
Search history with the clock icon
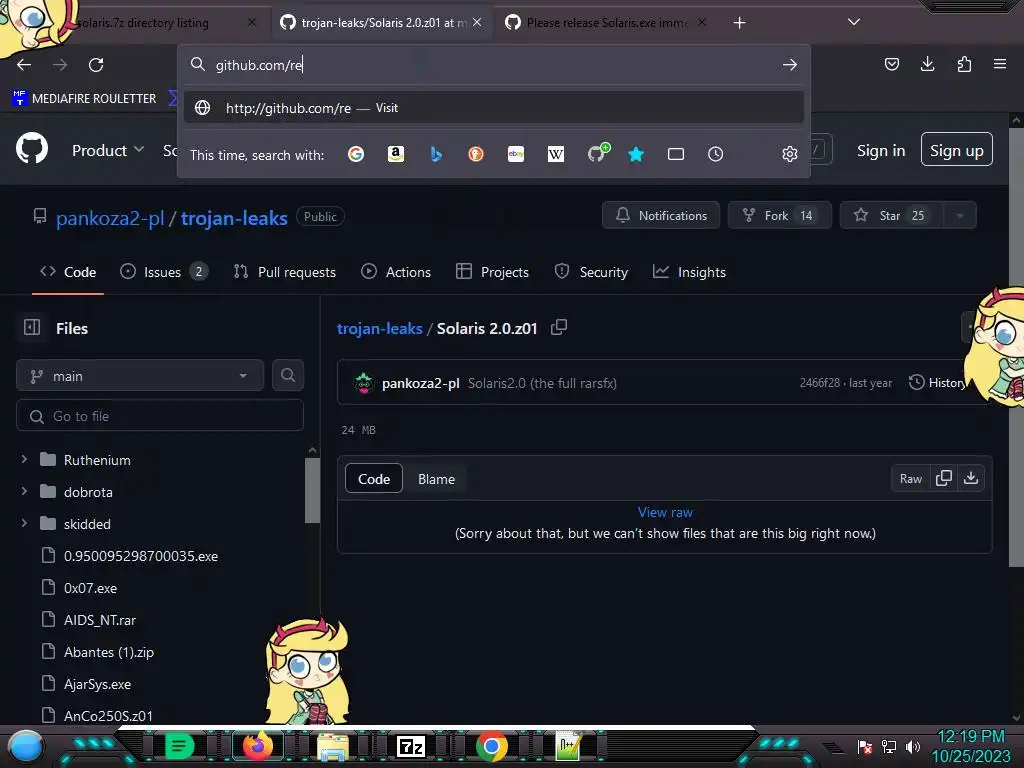(x=716, y=154)
